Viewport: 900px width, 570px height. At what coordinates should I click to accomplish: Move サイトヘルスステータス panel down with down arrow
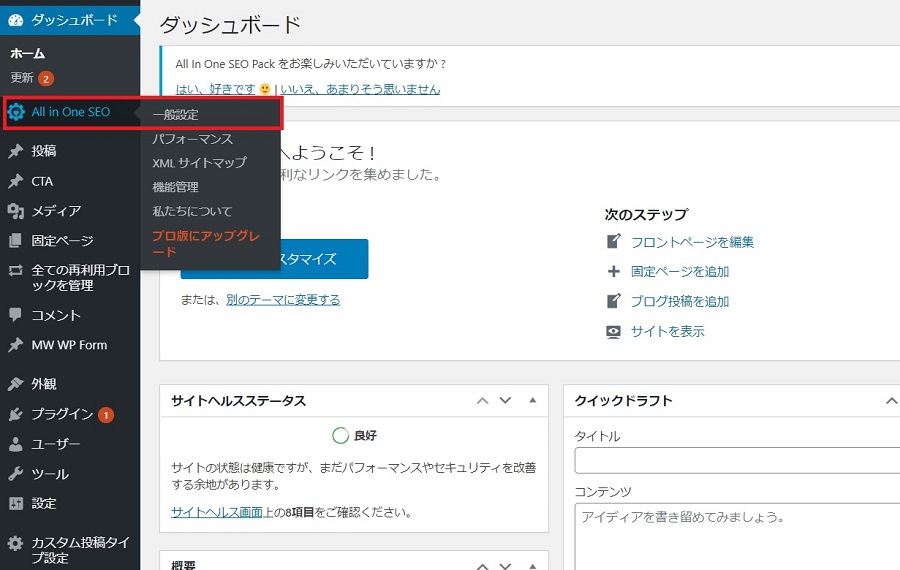pyautogui.click(x=505, y=401)
